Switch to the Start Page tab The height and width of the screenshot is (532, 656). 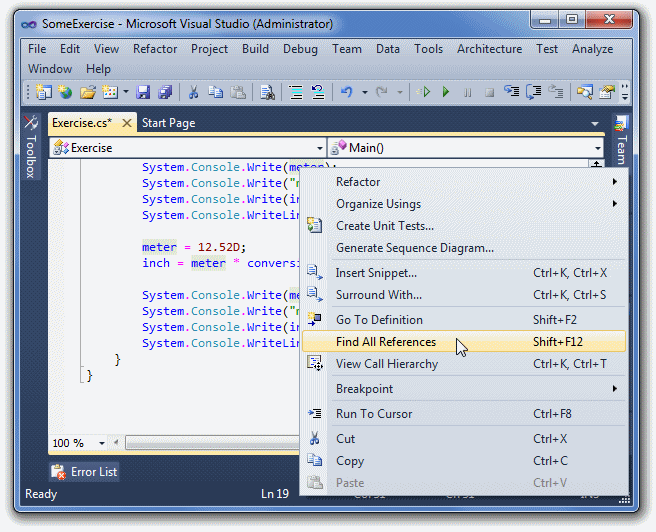[x=169, y=123]
